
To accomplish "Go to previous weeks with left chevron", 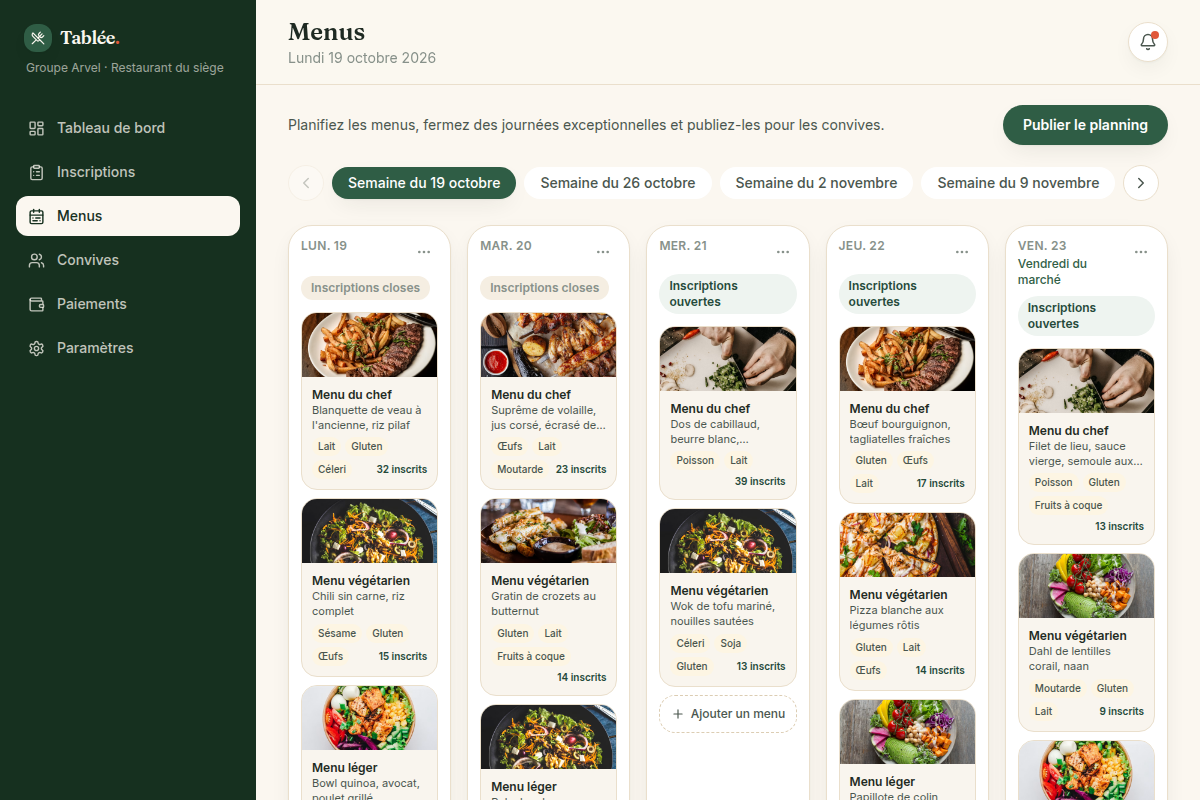I will (306, 183).
